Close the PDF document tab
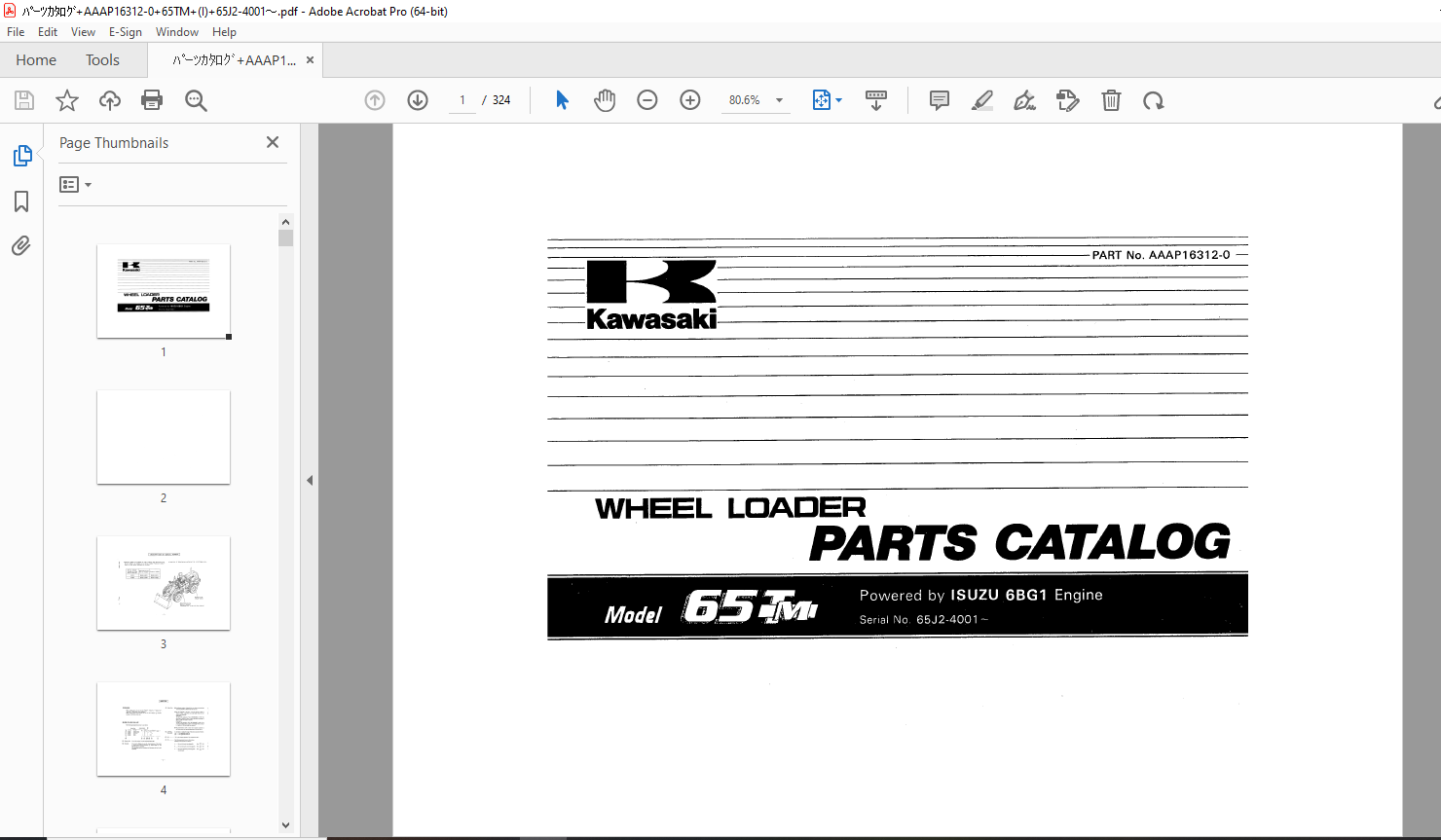This screenshot has width=1441, height=840. [x=311, y=60]
